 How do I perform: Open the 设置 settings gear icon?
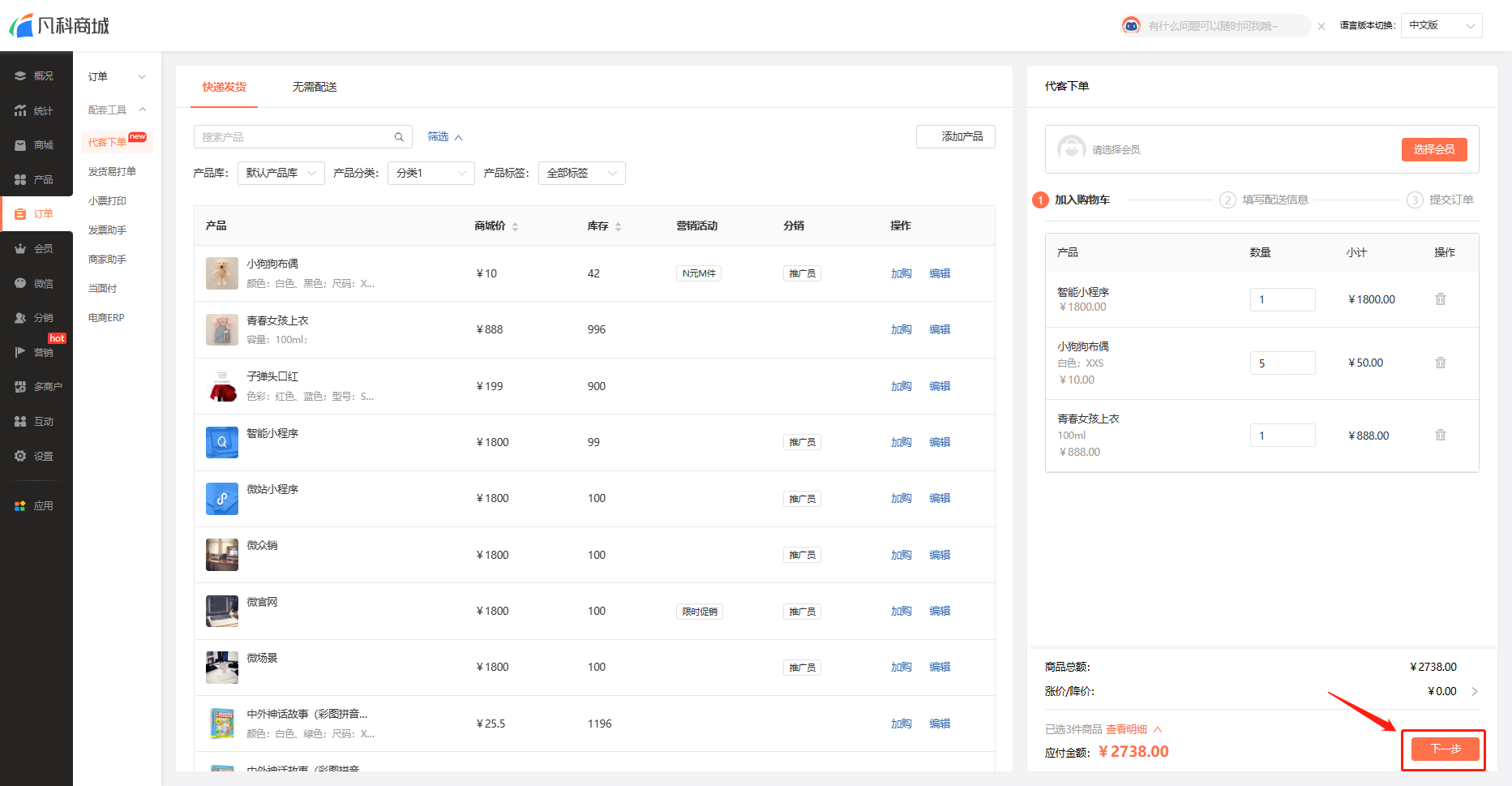point(20,456)
